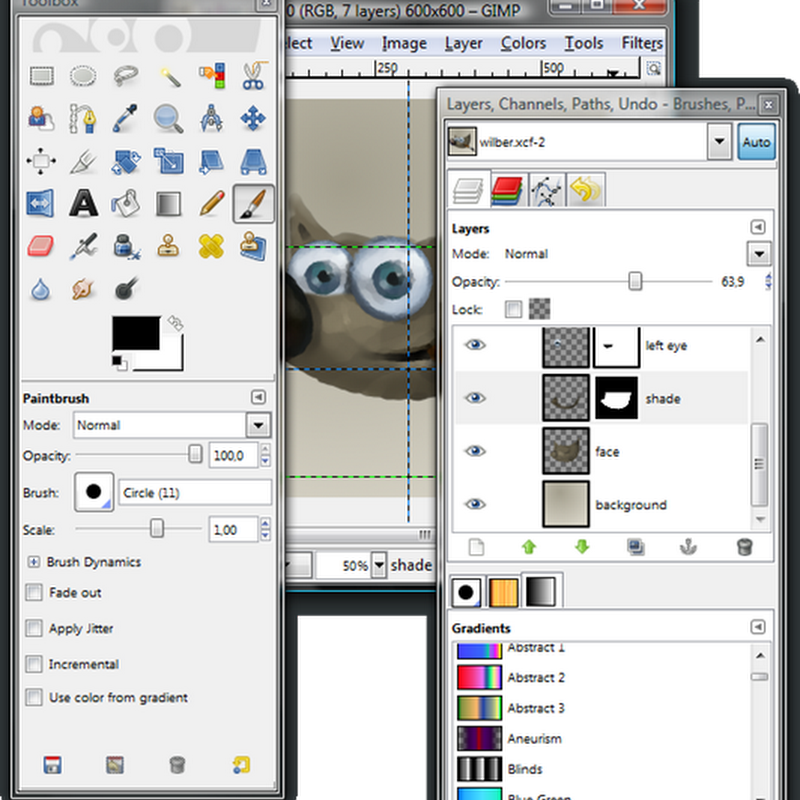Enable Apply Jitter checkbox
Image resolution: width=800 pixels, height=800 pixels.
pos(34,628)
